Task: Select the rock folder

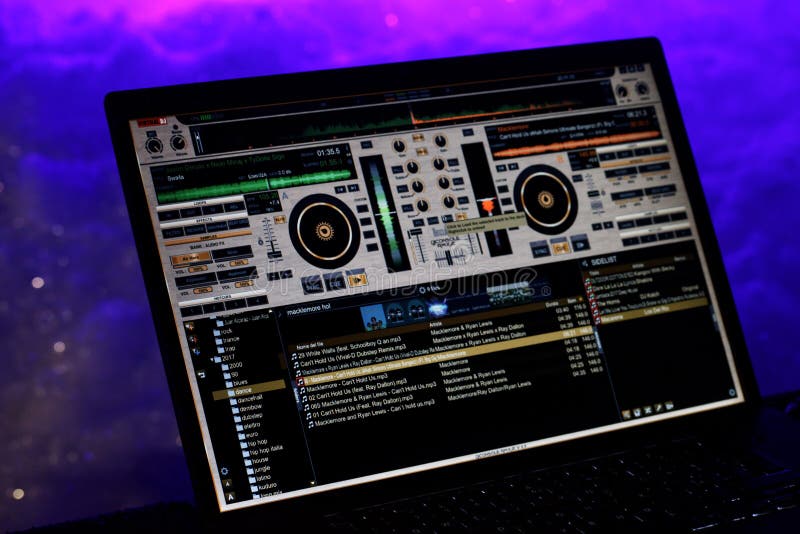Action: click(x=223, y=332)
